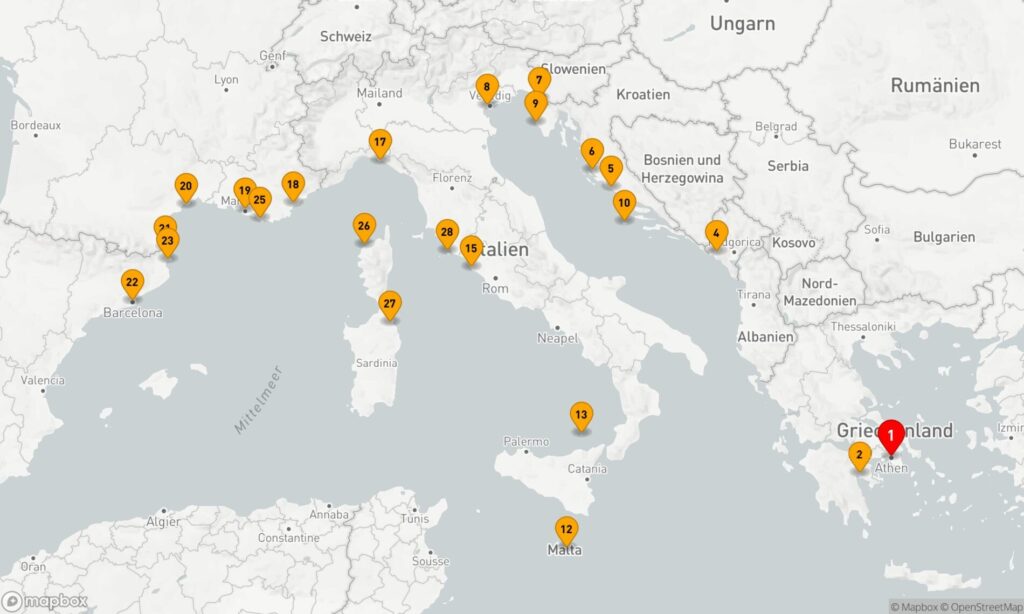This screenshot has width=1024, height=614.
Task: Select marker 10 on the Croatian coast
Action: click(624, 204)
